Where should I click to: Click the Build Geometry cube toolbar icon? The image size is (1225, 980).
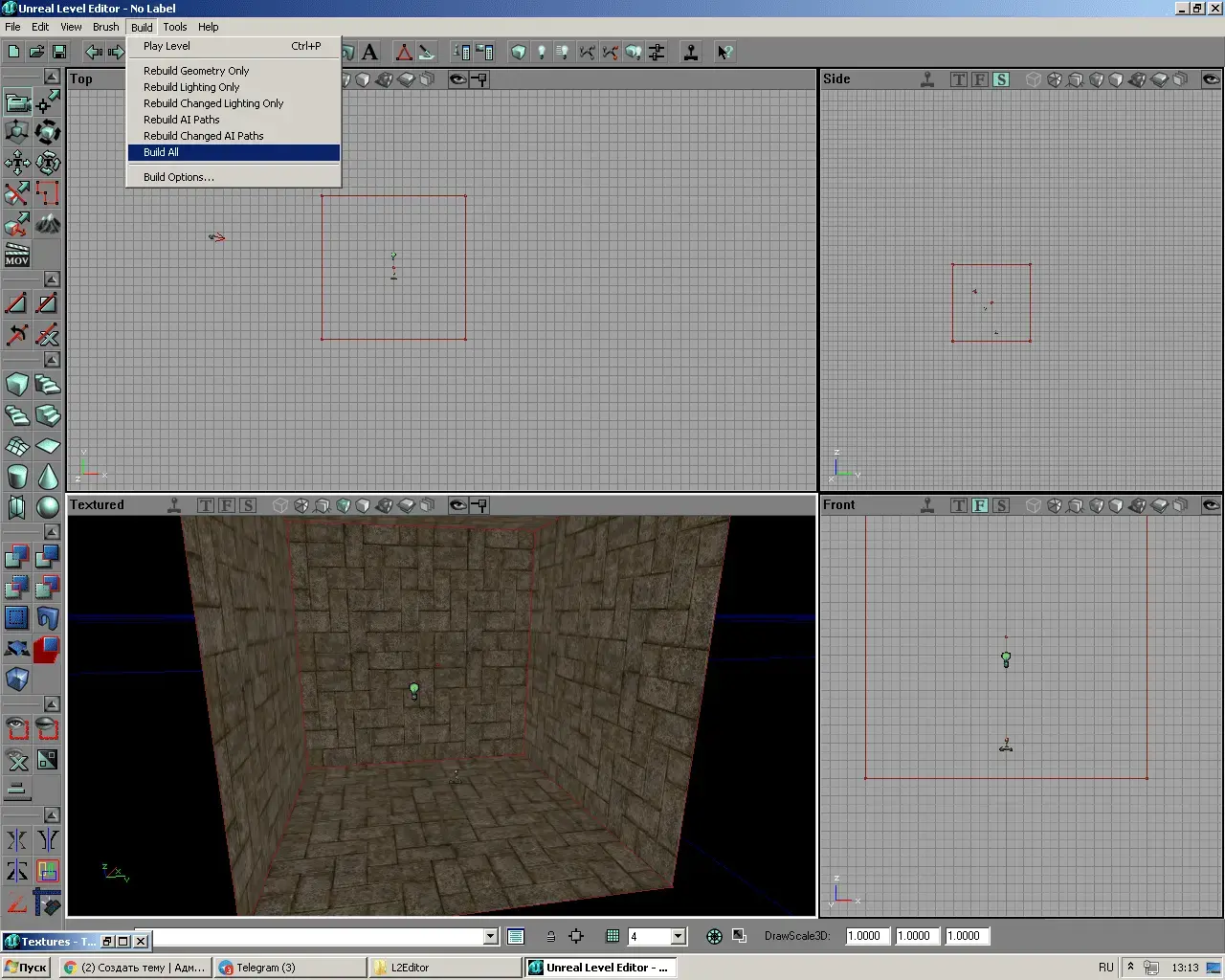pyautogui.click(x=518, y=52)
